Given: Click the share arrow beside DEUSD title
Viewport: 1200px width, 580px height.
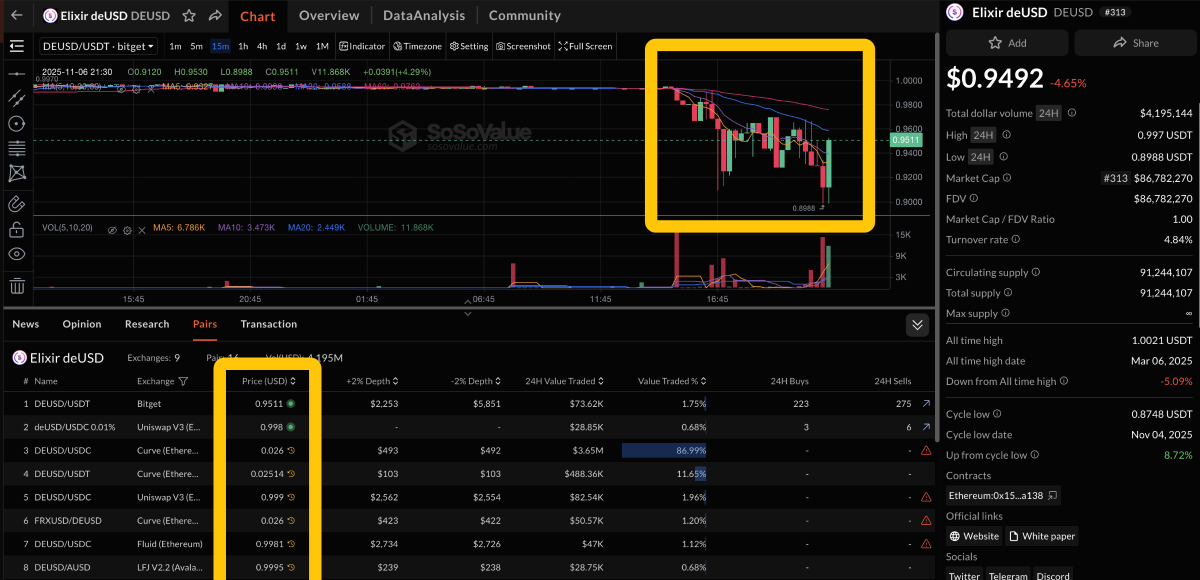Looking at the screenshot, I should click(215, 16).
